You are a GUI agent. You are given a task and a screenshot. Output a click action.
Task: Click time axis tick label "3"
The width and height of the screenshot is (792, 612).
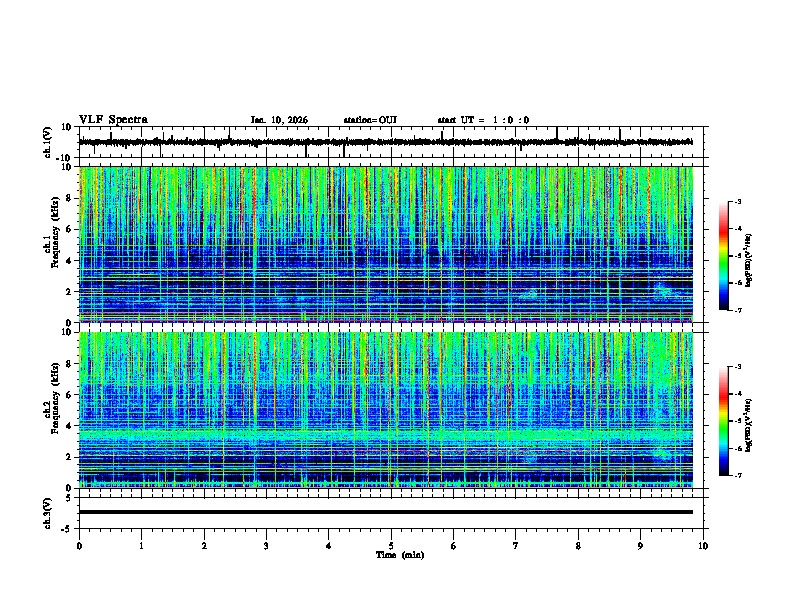click(266, 546)
